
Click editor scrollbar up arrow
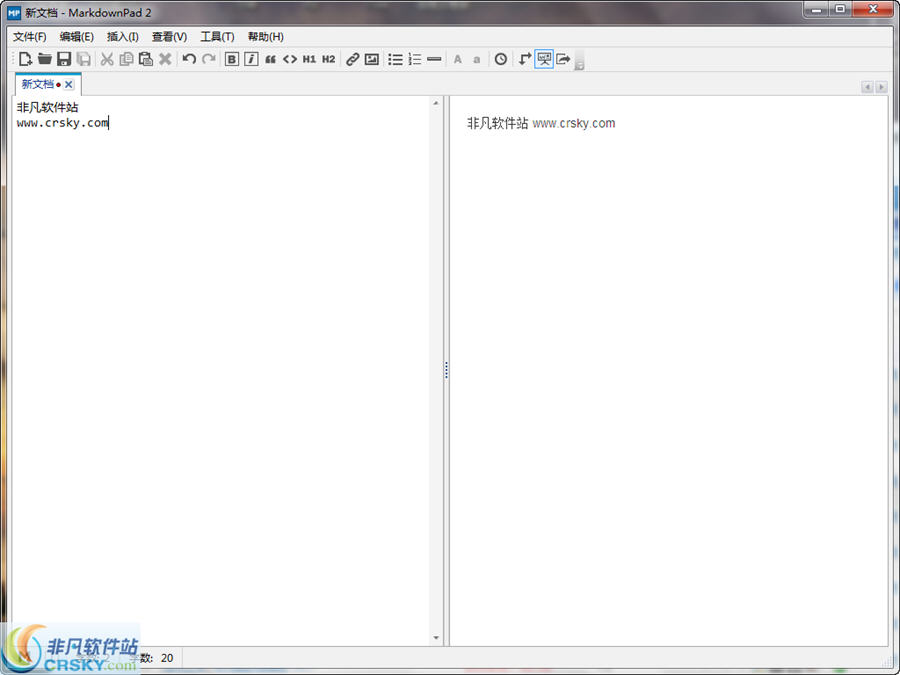tap(436, 103)
